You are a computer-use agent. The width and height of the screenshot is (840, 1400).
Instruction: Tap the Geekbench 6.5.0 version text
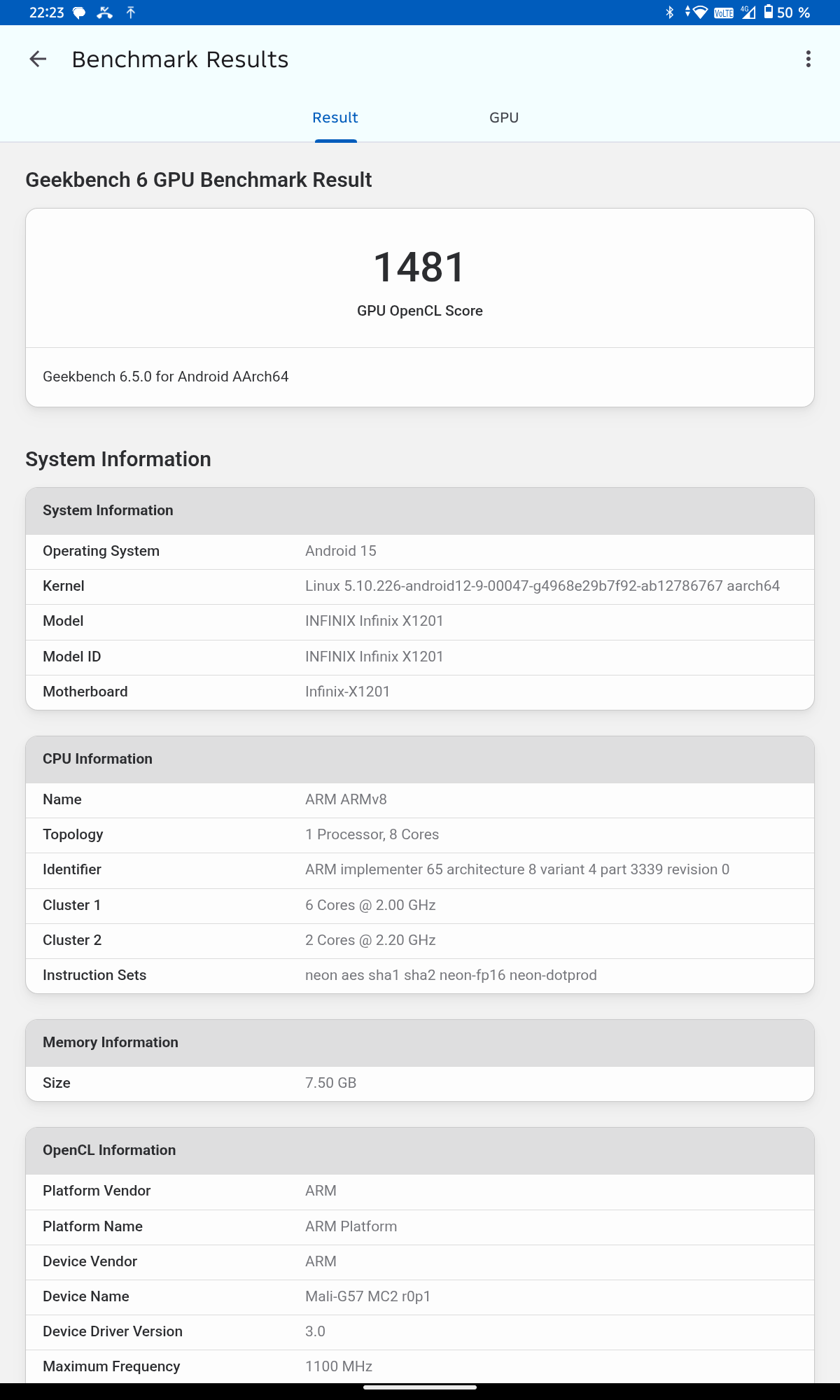(166, 377)
